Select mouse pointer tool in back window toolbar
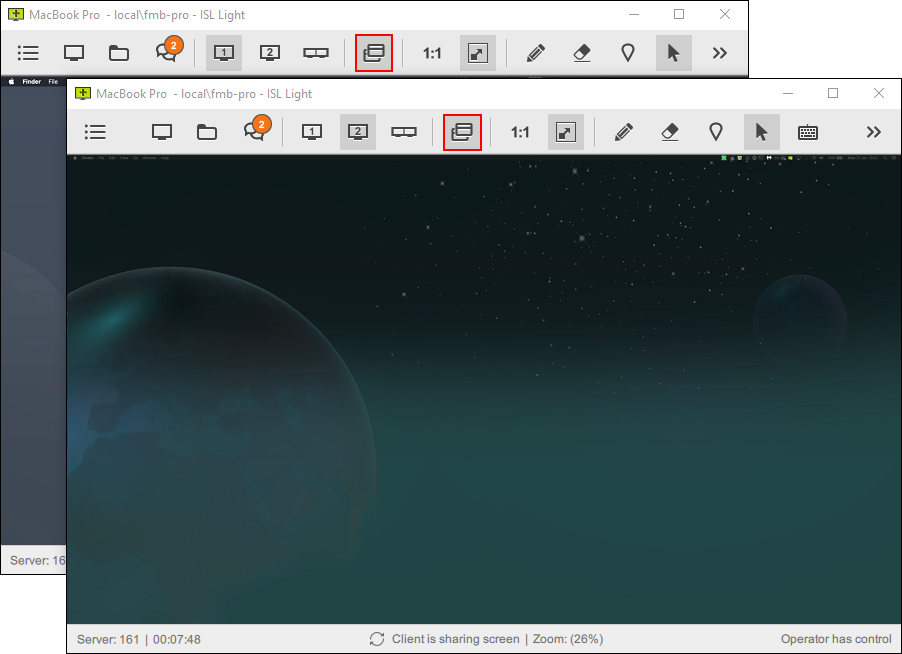 click(x=674, y=53)
